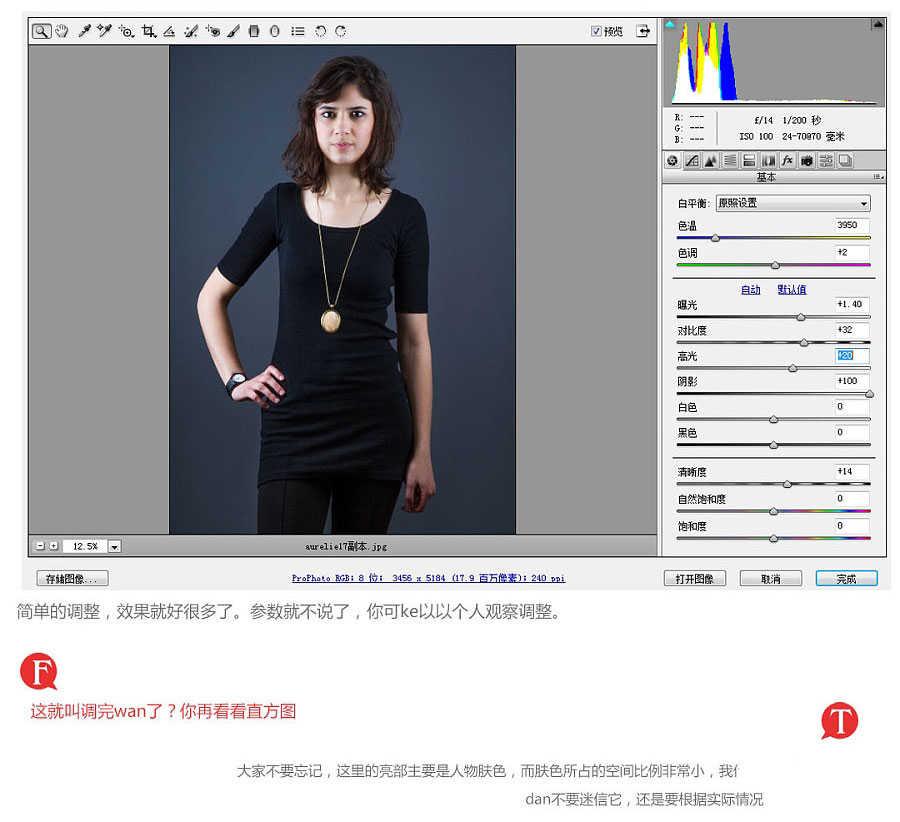
Task: Rotate image clockwise
Action: click(341, 31)
